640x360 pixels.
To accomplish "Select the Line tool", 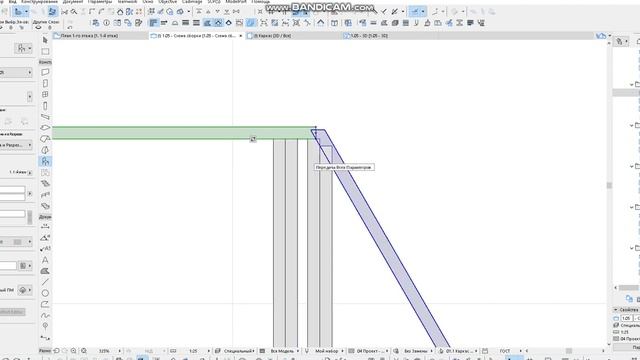I will click(45, 282).
